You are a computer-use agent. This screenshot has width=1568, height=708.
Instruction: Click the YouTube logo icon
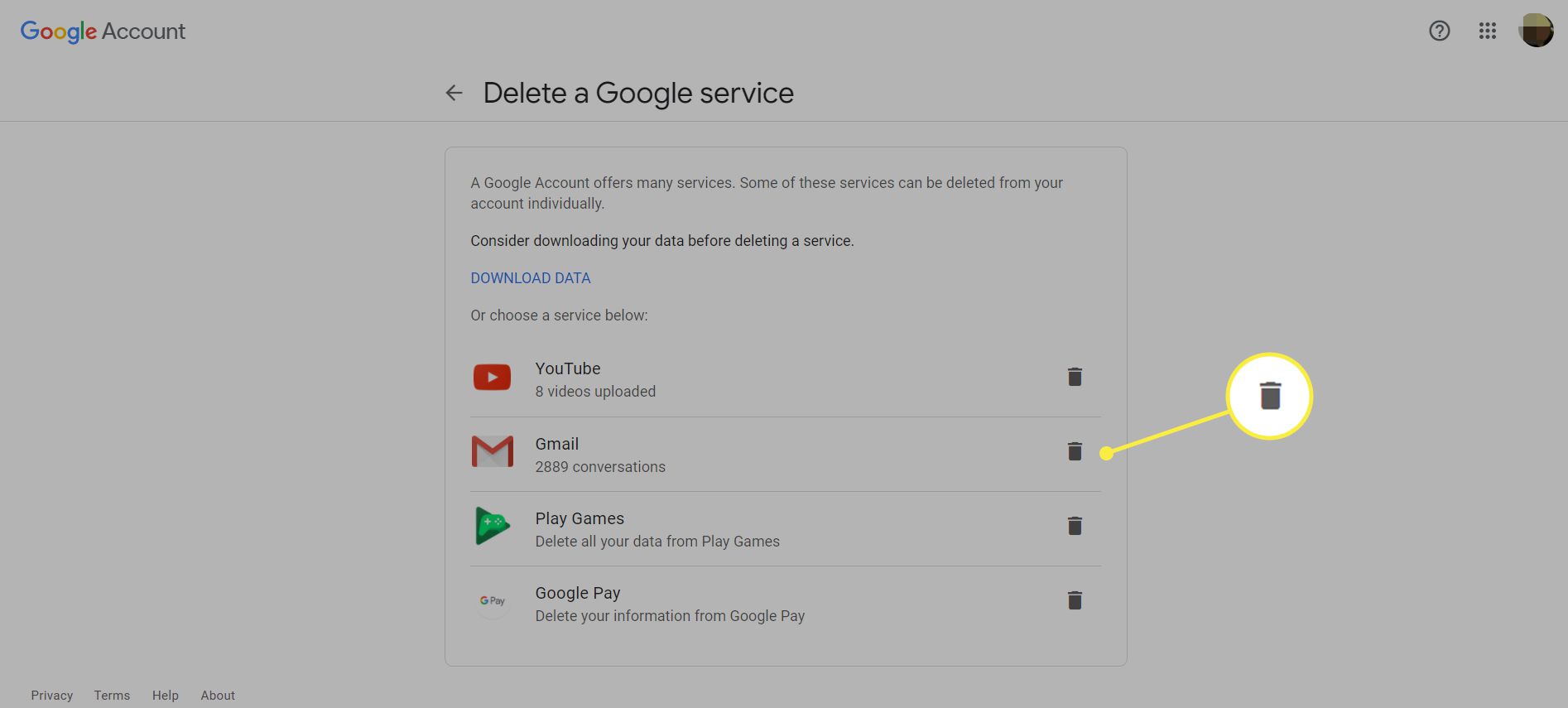tap(492, 378)
